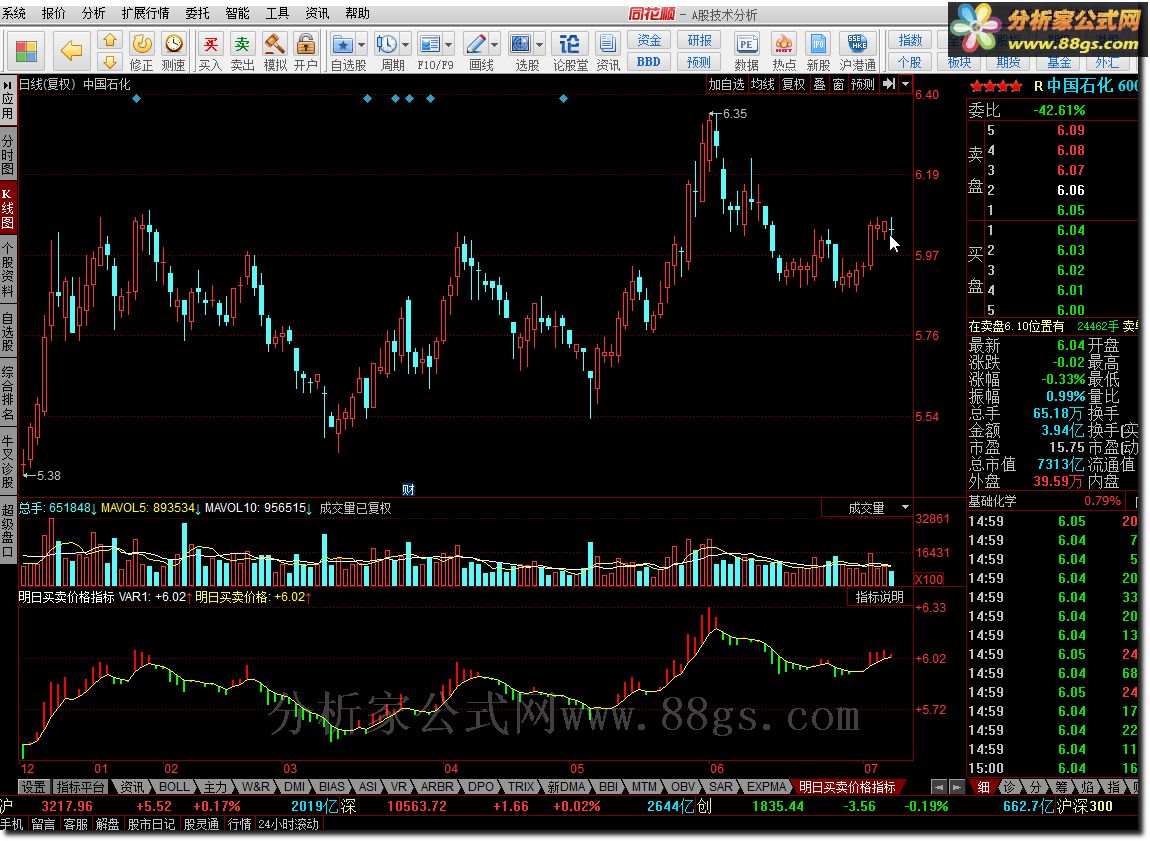Select the W&R indicator tab
Image resolution: width=1150 pixels, height=841 pixels.
click(x=255, y=787)
